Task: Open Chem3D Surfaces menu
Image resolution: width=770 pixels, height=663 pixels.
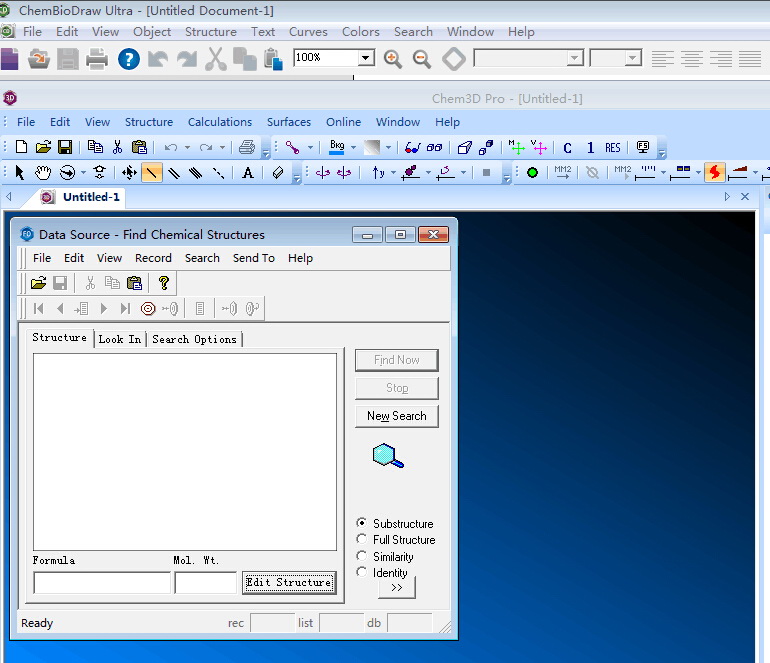Action: 289,122
